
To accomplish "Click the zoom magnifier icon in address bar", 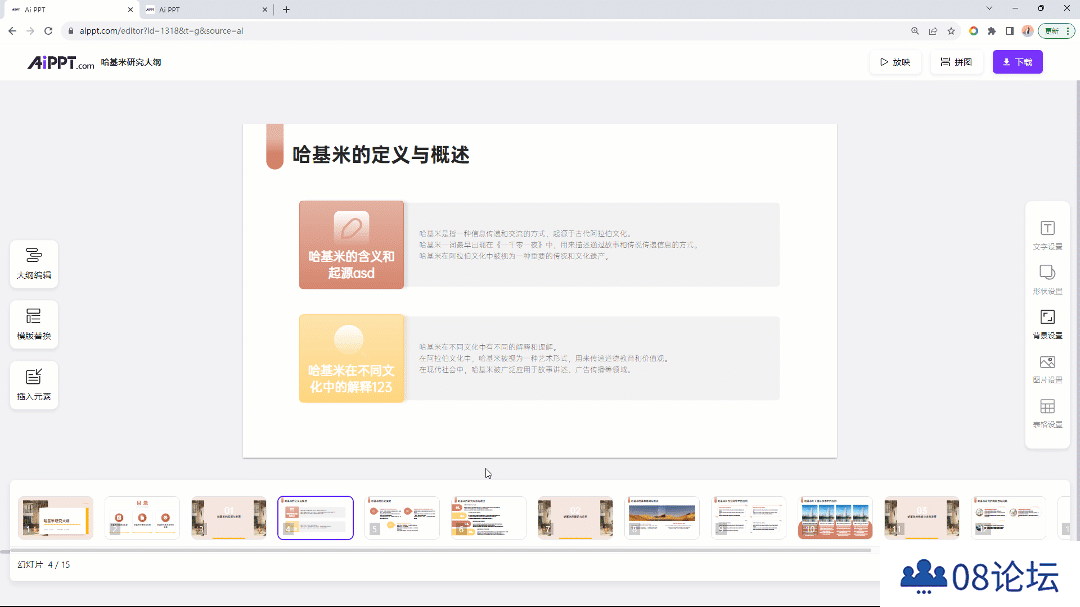I will [x=915, y=31].
